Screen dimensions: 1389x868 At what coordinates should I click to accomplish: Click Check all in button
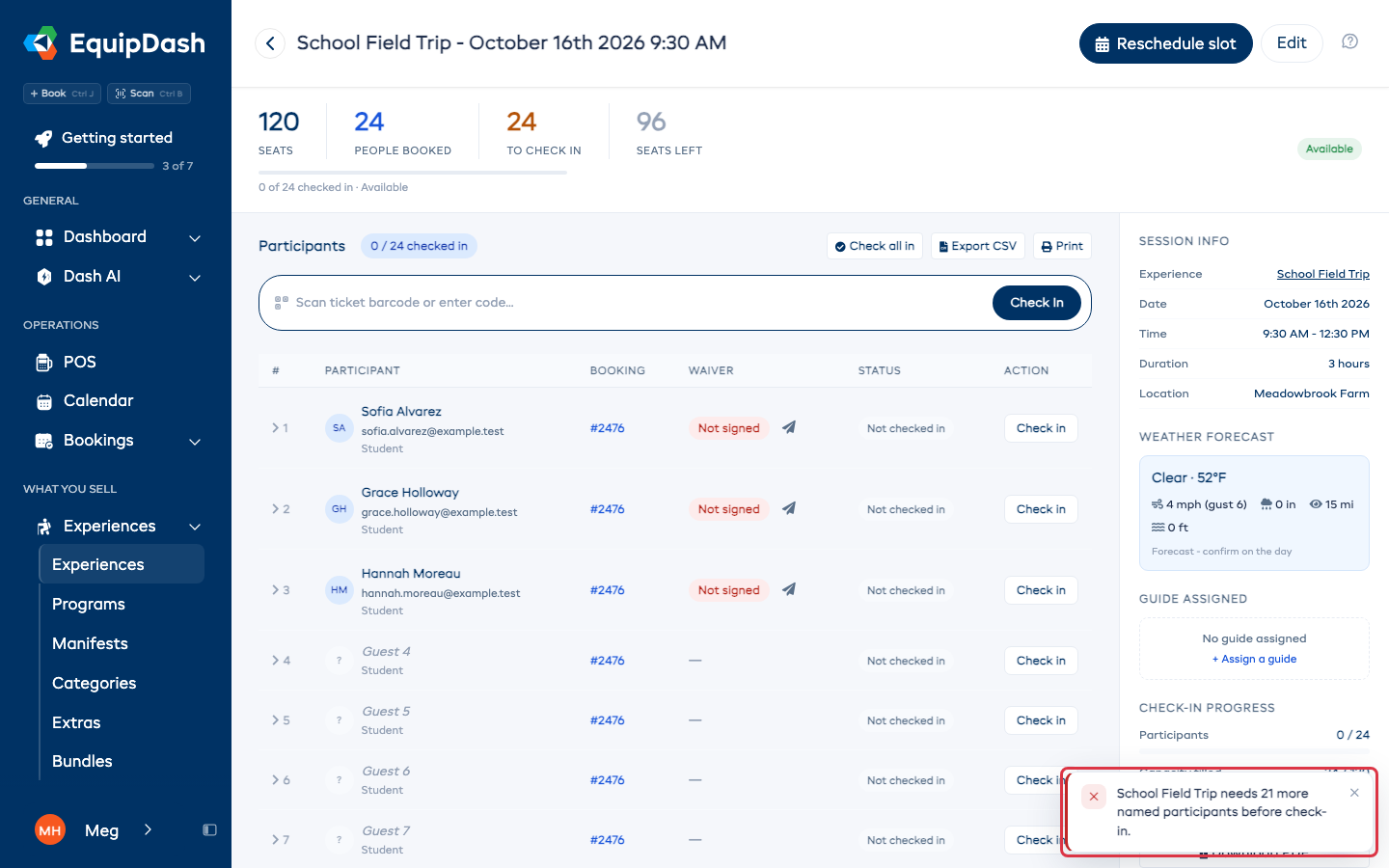[x=875, y=246]
